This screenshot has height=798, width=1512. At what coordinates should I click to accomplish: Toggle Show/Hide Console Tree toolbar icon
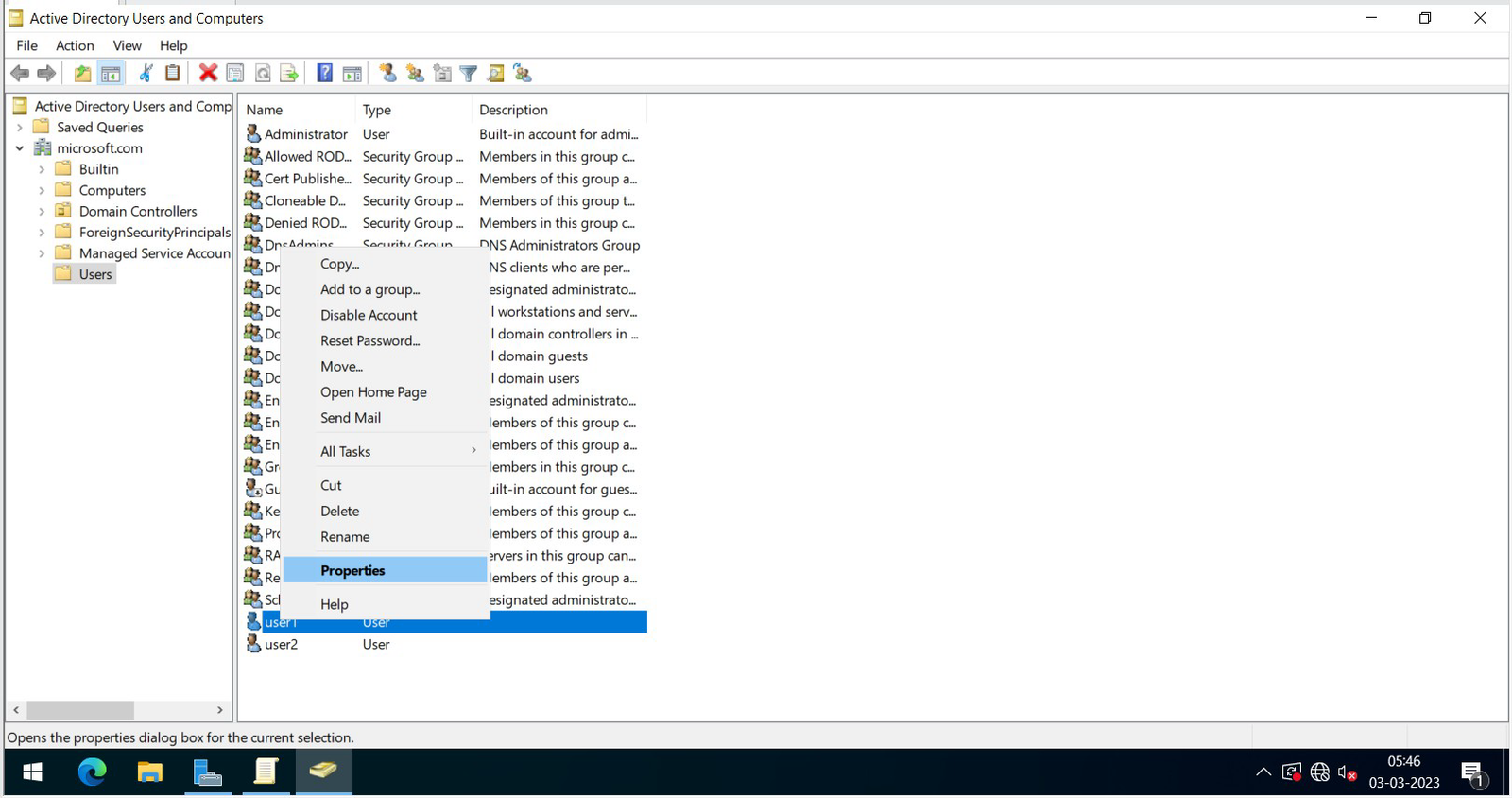(x=111, y=73)
